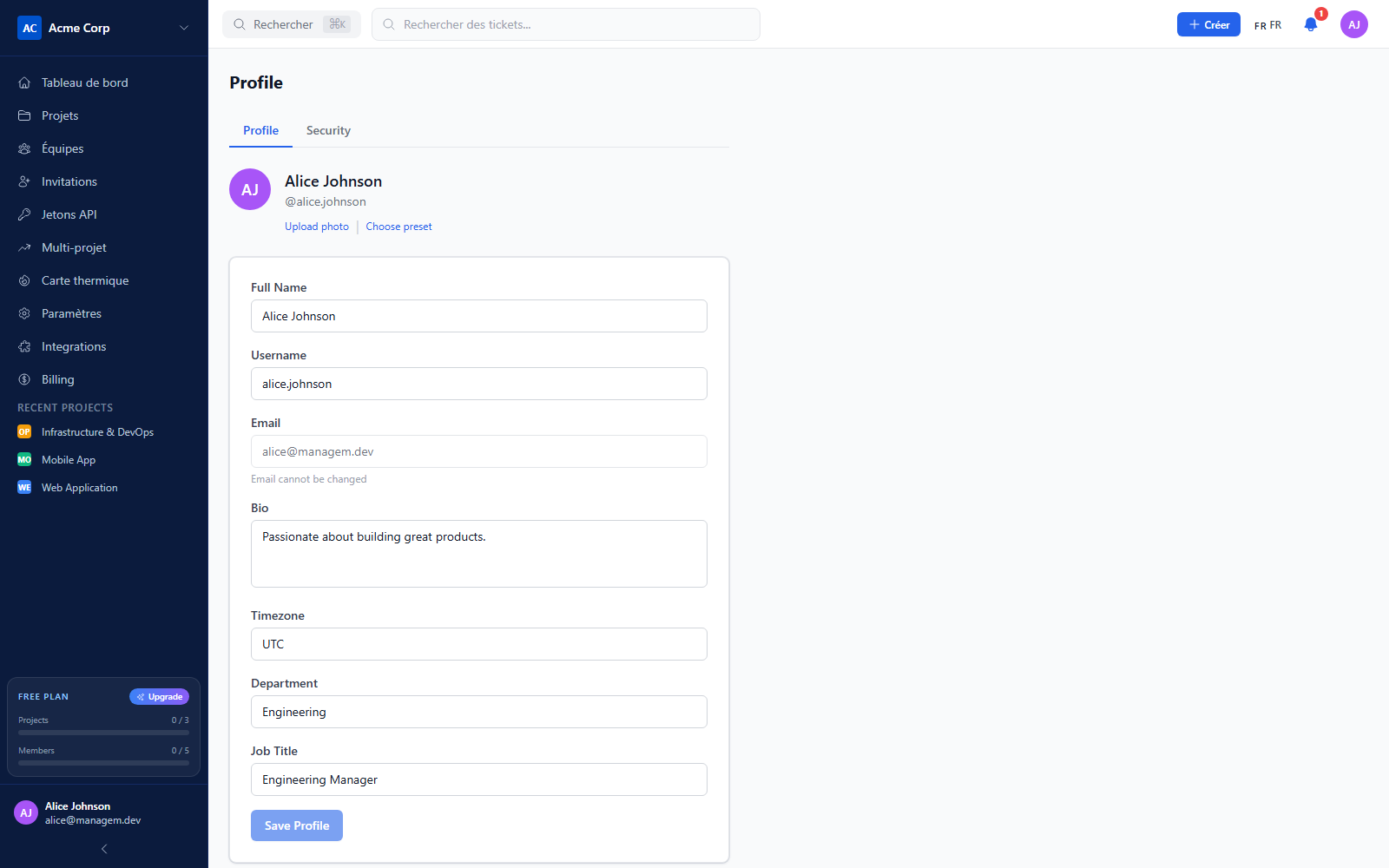Expand the Acme Corp workspace switcher

(104, 28)
